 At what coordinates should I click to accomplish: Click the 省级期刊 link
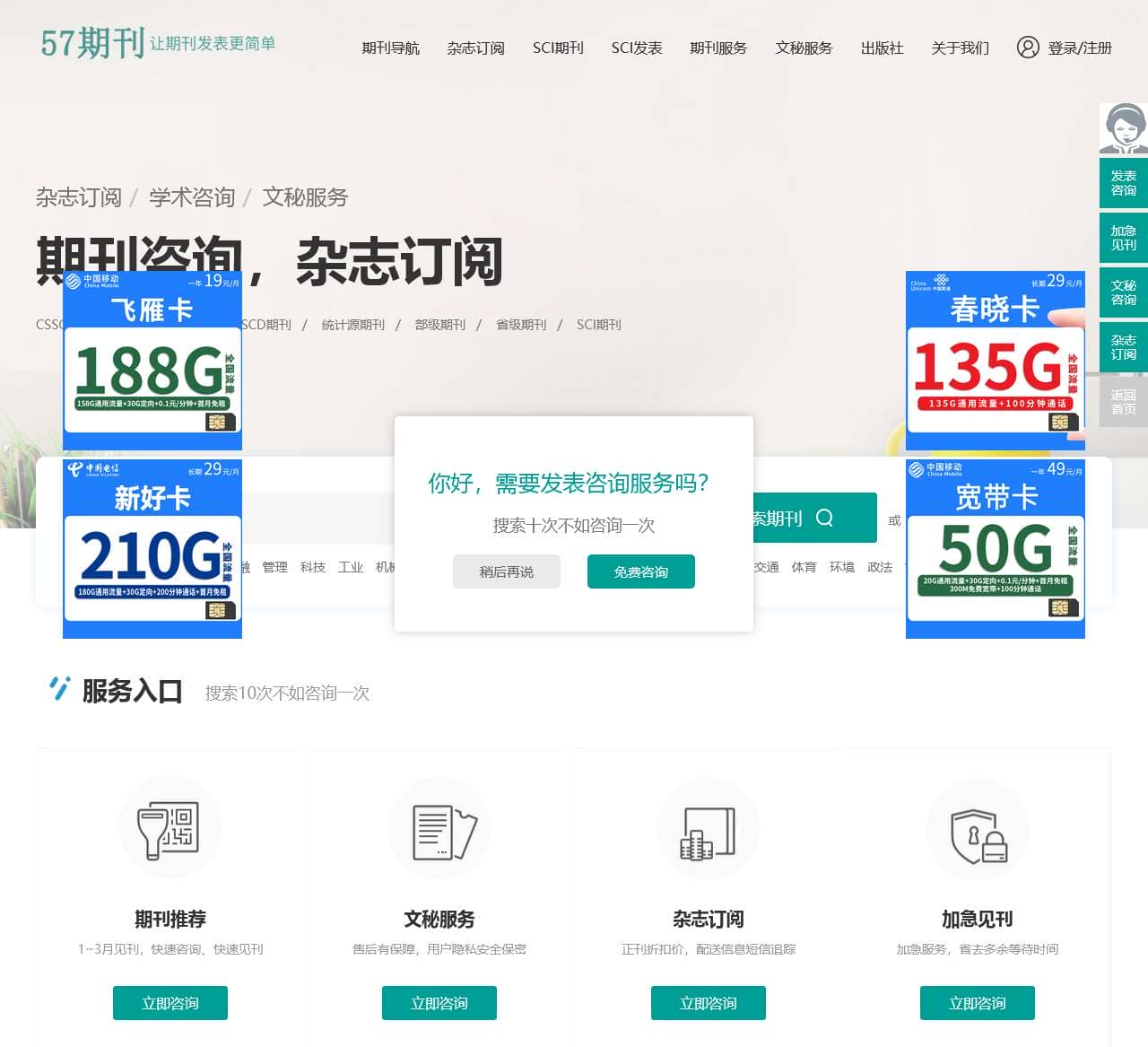[521, 325]
